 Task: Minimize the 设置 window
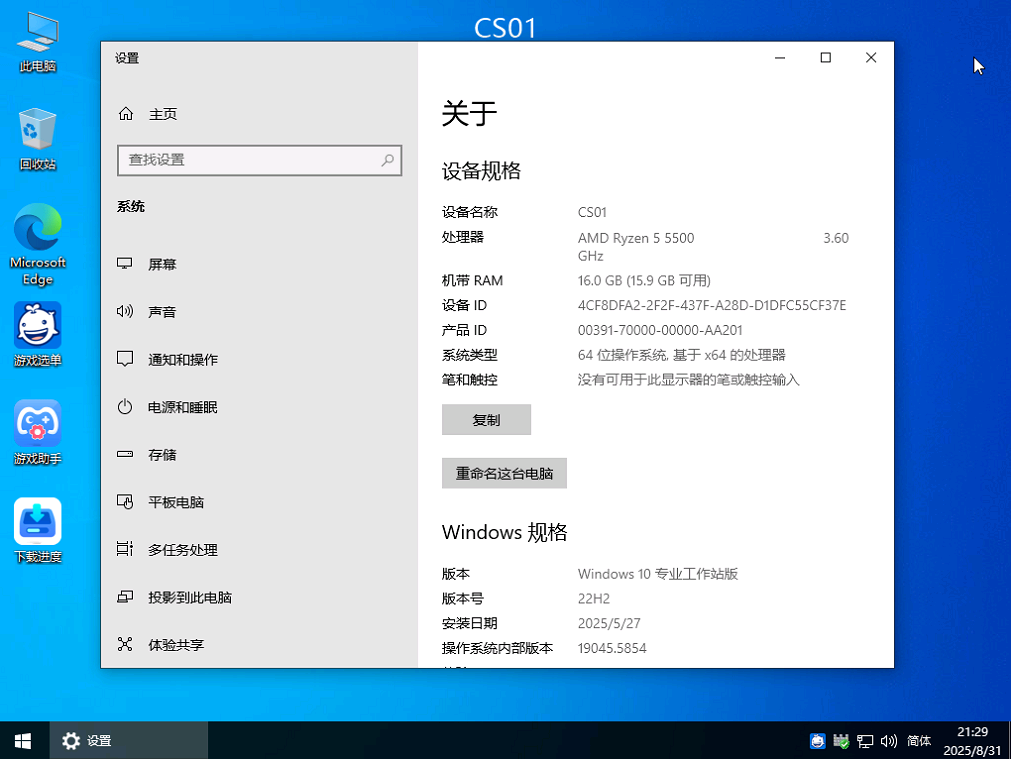click(x=780, y=58)
